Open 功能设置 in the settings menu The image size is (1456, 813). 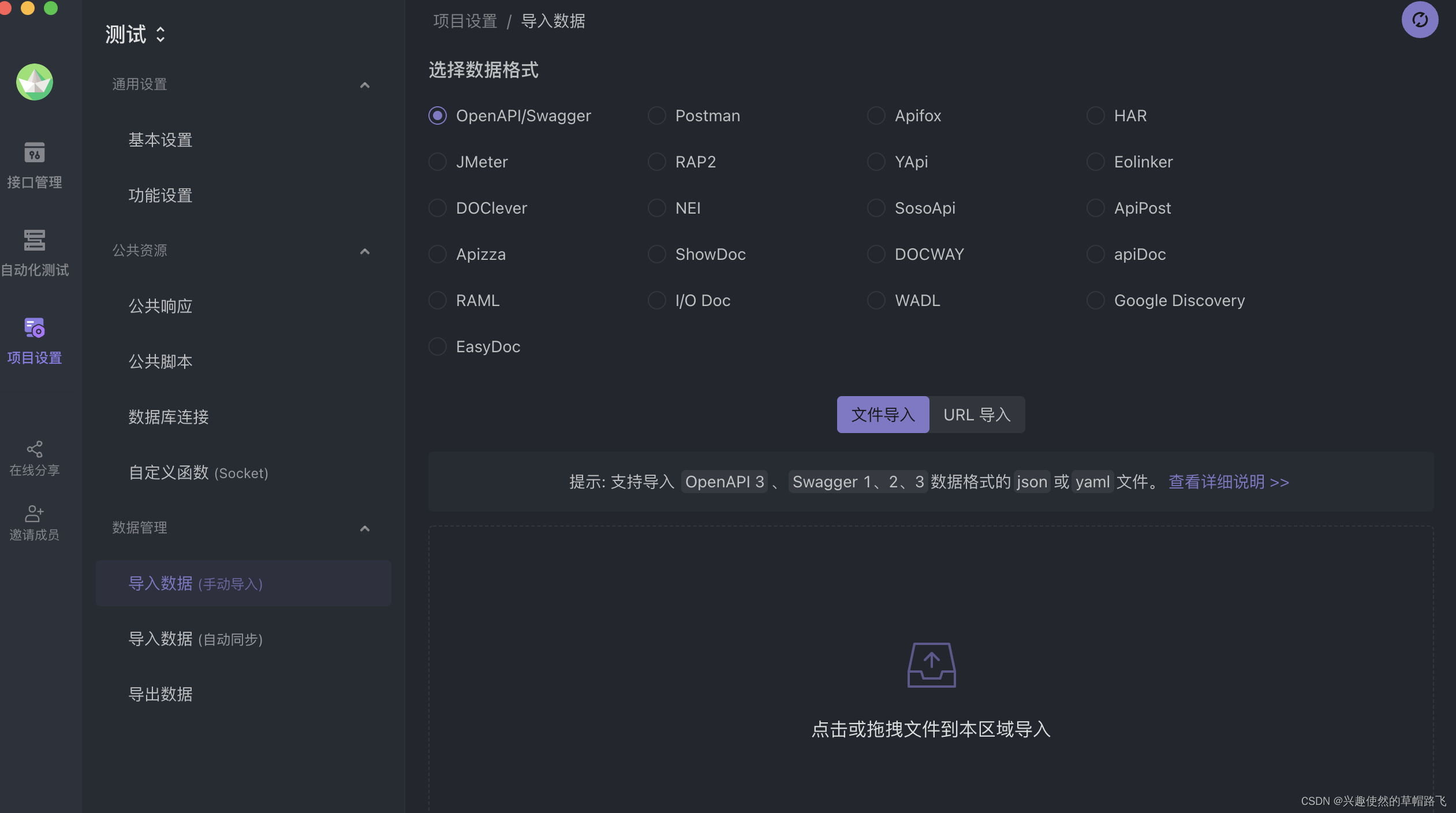pos(243,195)
